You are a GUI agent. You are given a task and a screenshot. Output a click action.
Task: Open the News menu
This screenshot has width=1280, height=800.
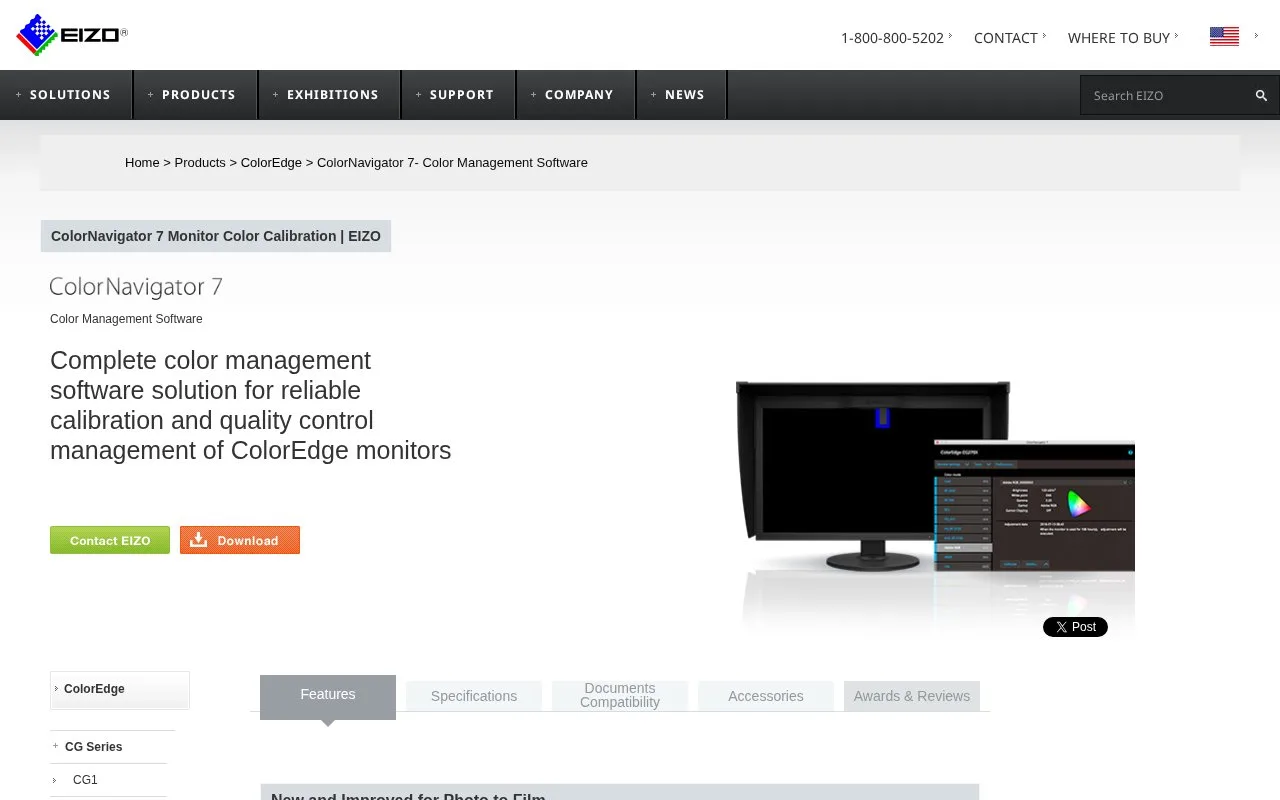[681, 95]
